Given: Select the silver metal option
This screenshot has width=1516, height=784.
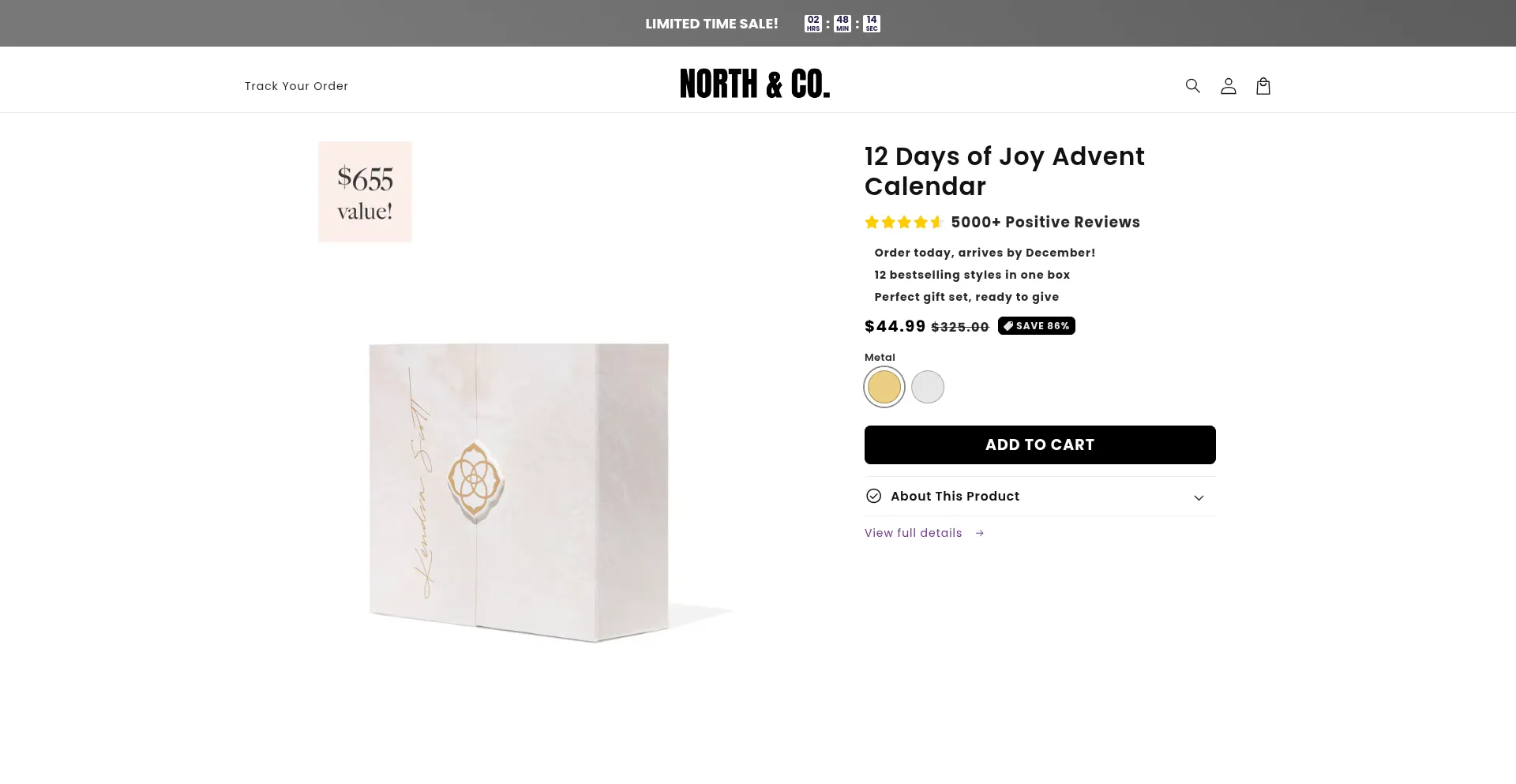Looking at the screenshot, I should [928, 388].
